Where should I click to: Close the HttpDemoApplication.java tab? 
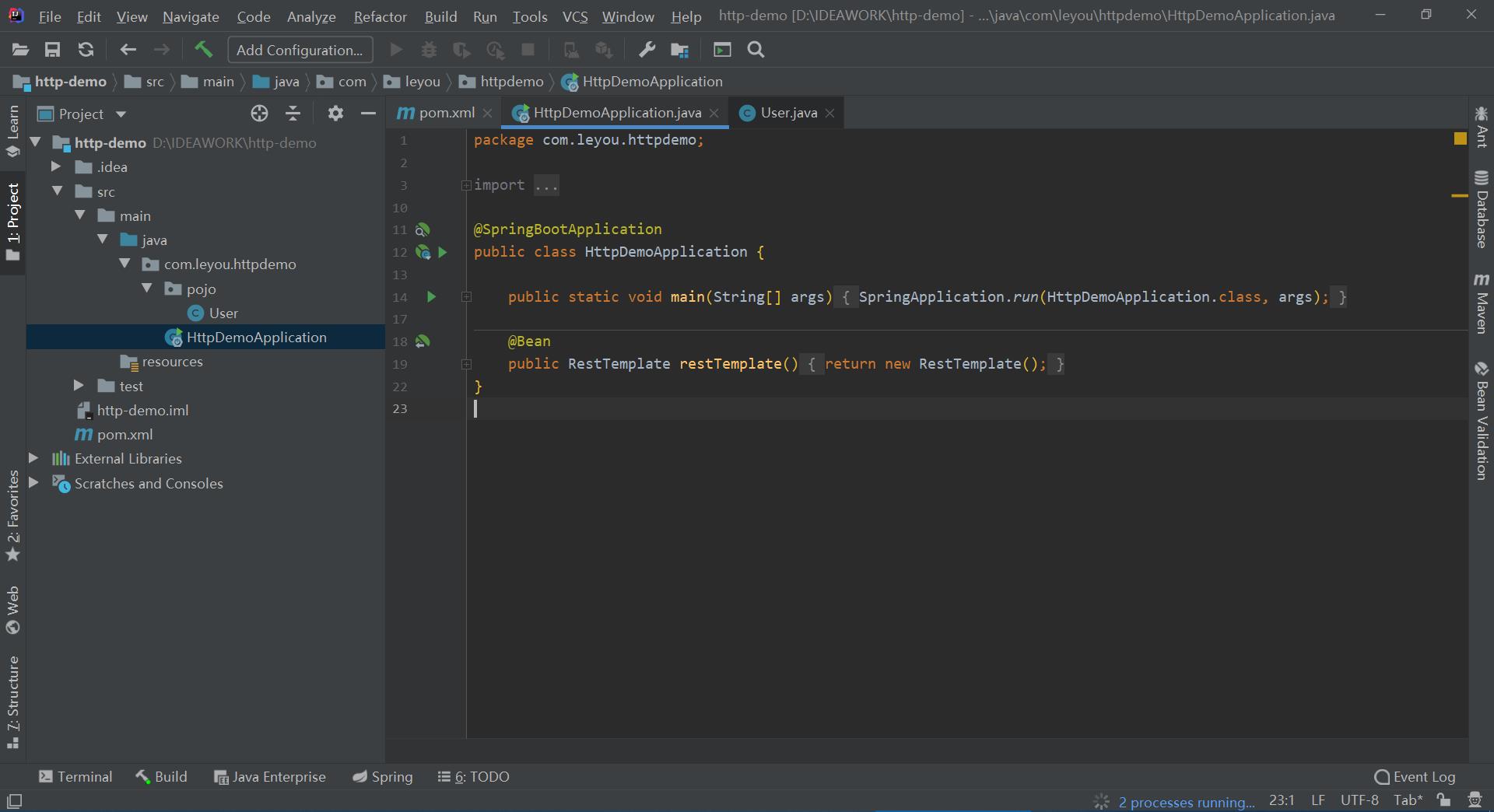point(714,114)
